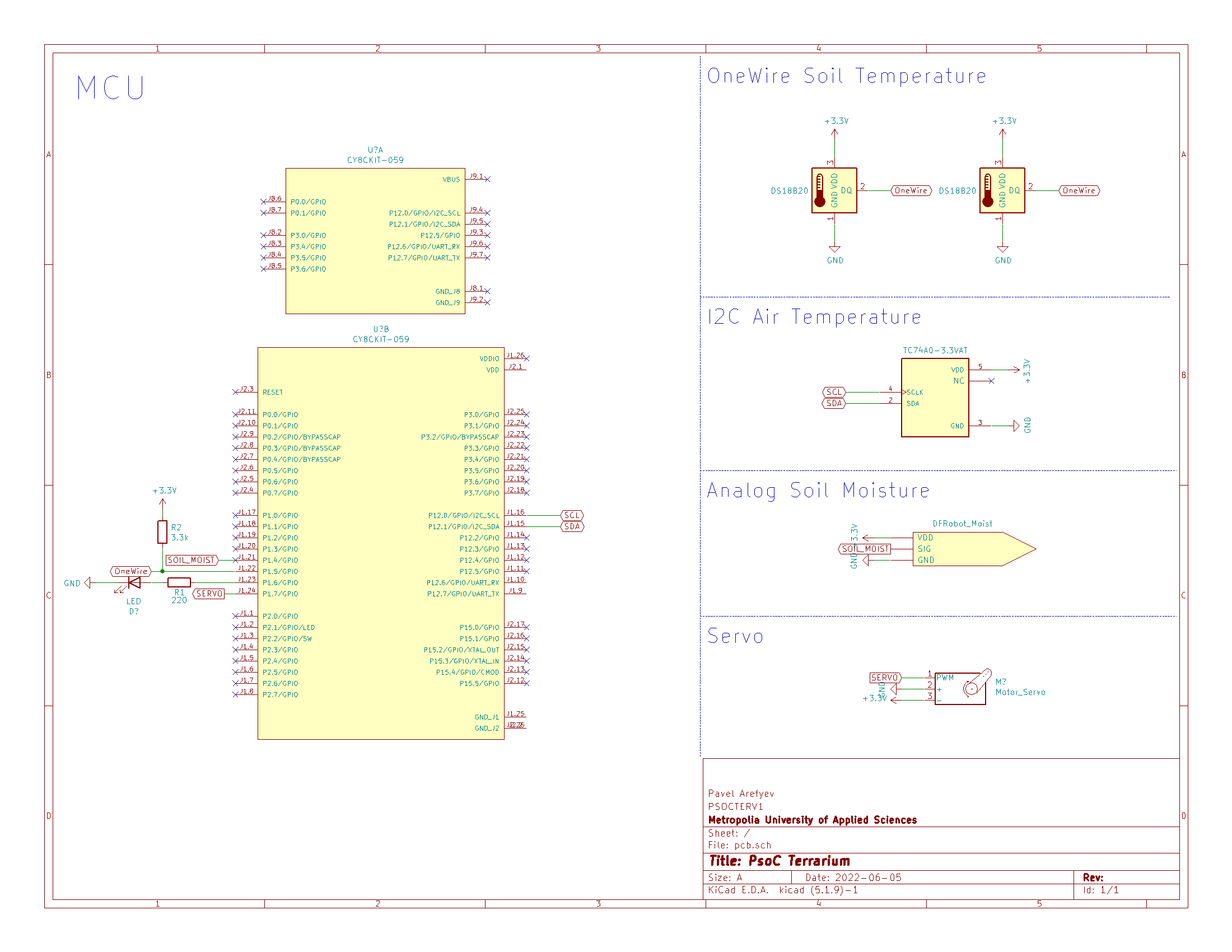Click the 'Motor_Servo' value text
The image size is (1232, 952).
click(1020, 692)
